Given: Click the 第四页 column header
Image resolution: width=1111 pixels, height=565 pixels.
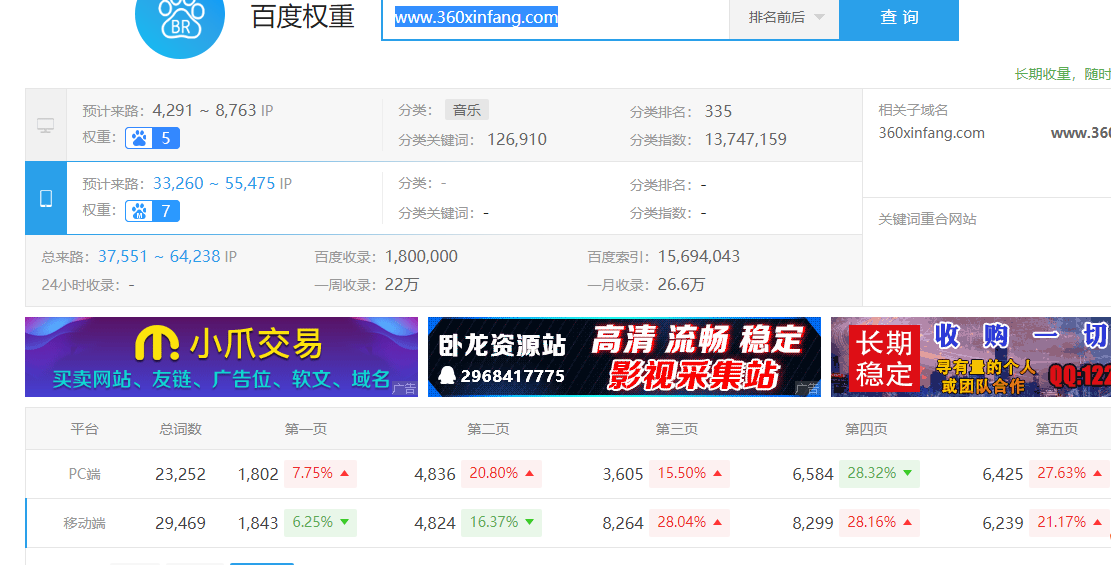Looking at the screenshot, I should [x=866, y=429].
